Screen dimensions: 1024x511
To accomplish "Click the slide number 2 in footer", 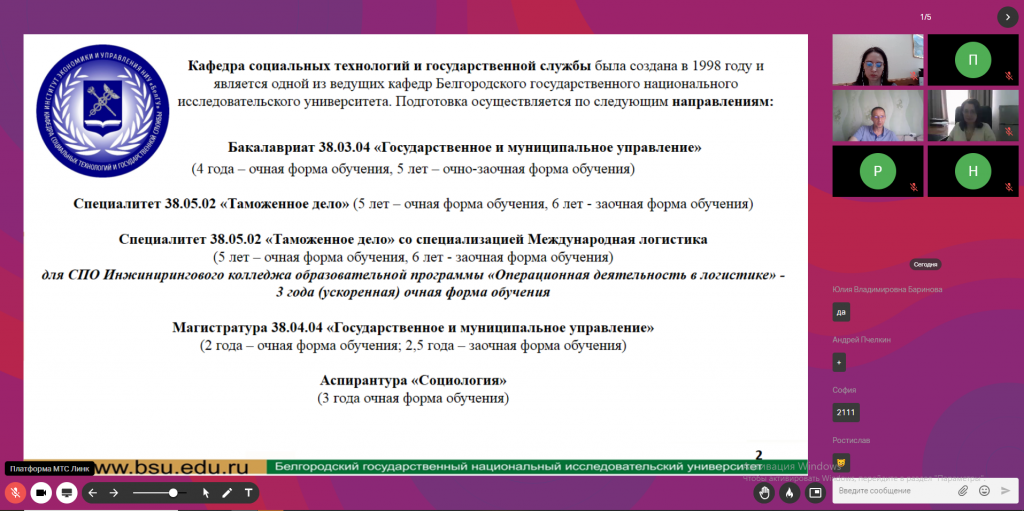I will click(759, 455).
